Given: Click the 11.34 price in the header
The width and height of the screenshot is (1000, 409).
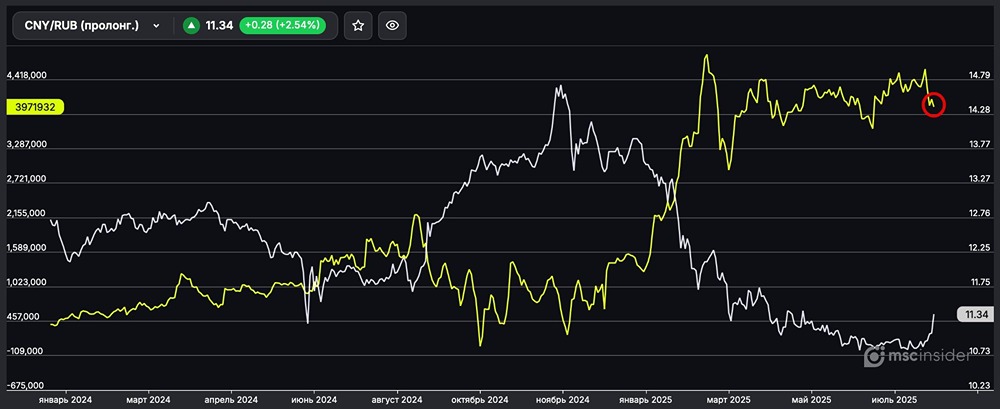Looking at the screenshot, I should point(218,27).
